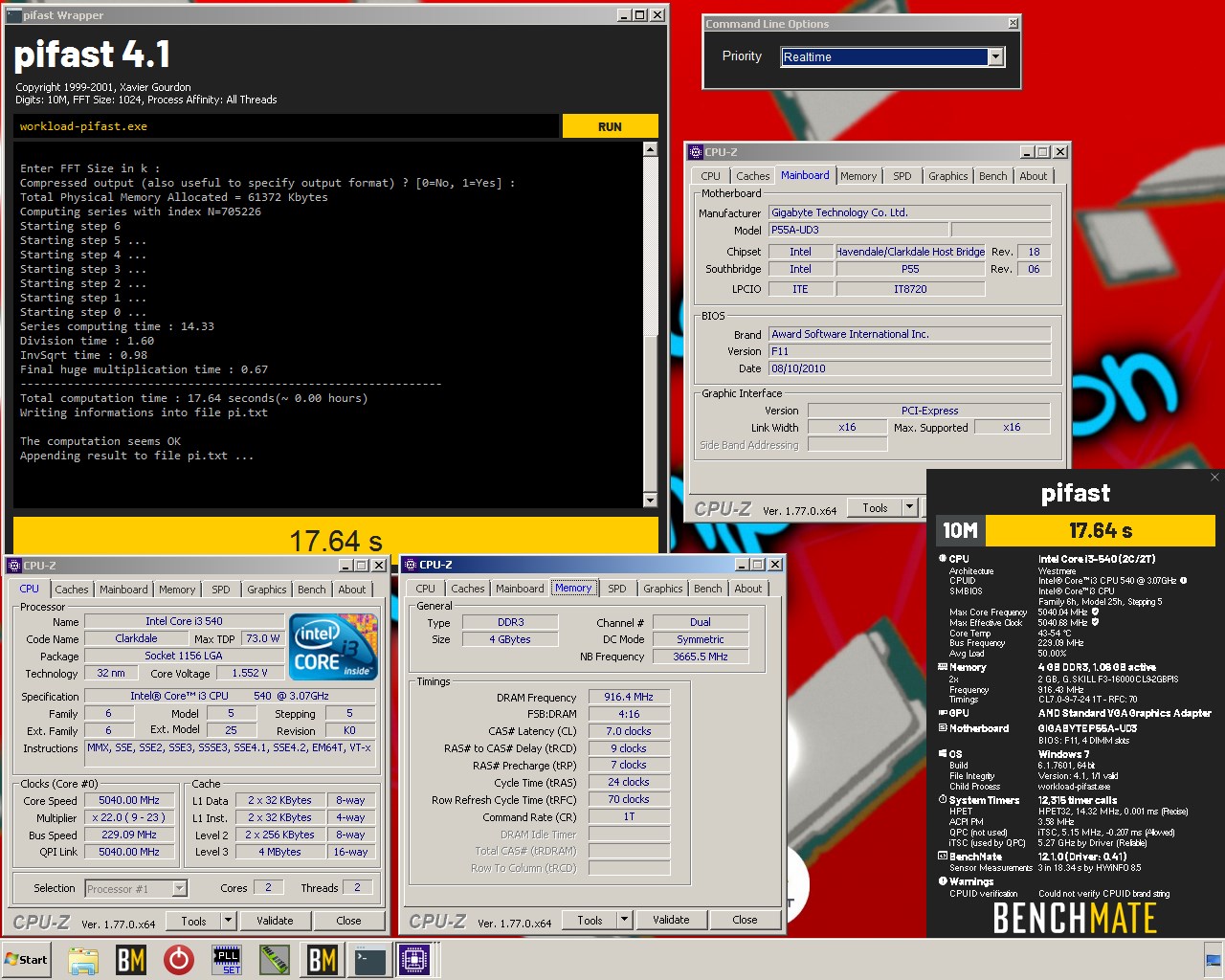Viewport: 1225px width, 980px height.
Task: Click the red power button taskbar icon
Action: [179, 960]
